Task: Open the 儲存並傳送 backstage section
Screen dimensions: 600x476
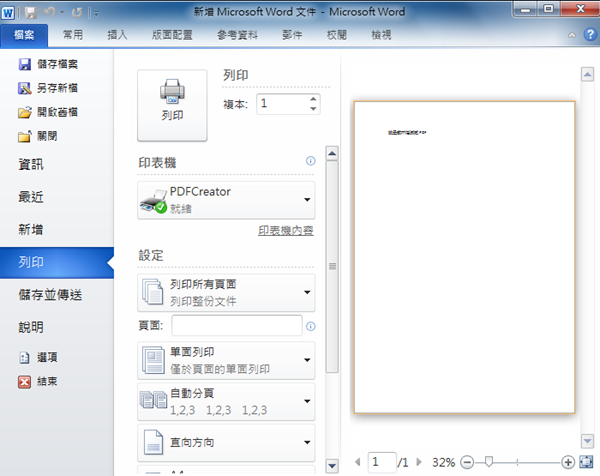Action: click(50, 295)
